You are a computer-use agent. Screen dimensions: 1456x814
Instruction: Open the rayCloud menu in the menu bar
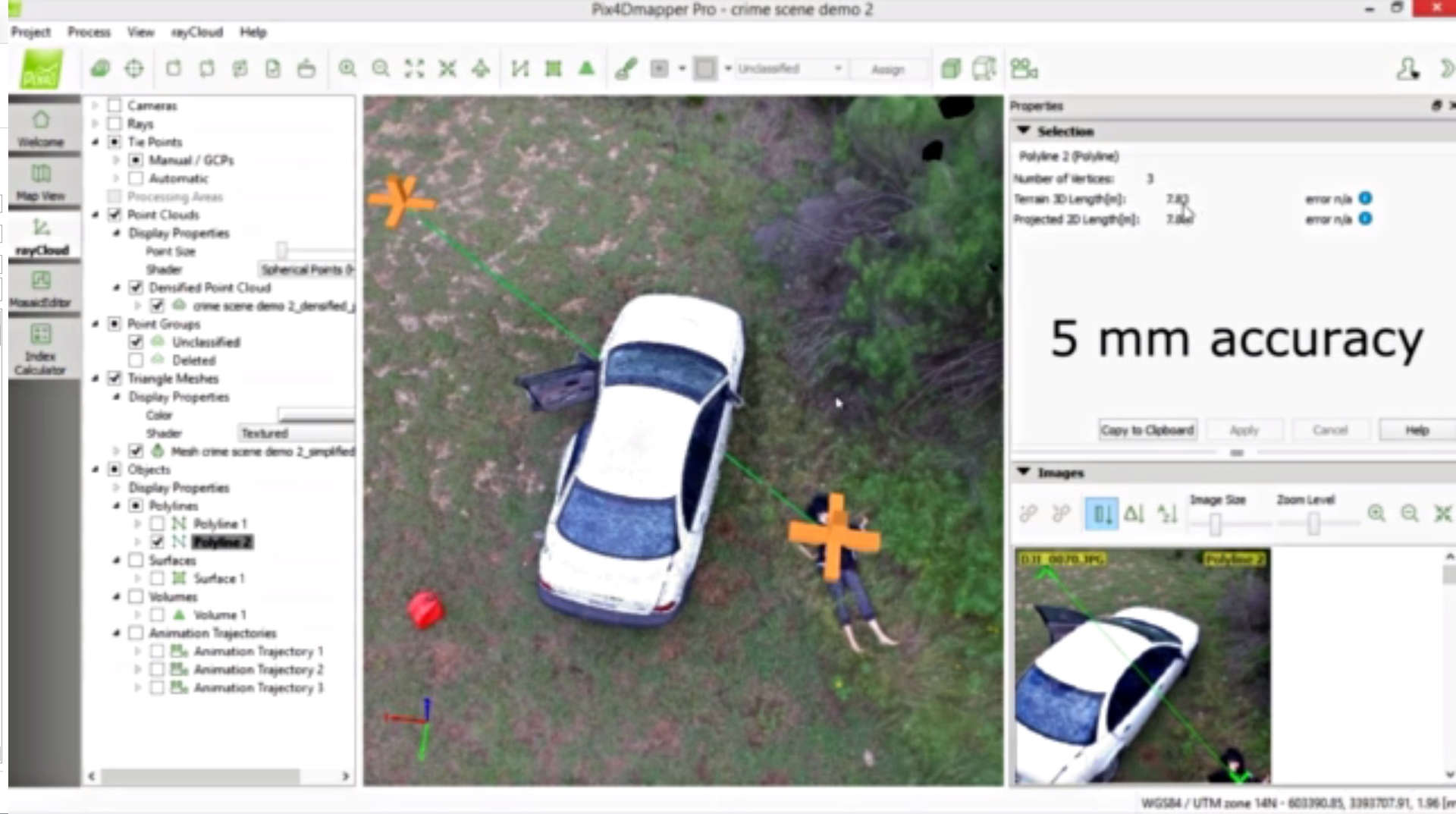point(196,32)
